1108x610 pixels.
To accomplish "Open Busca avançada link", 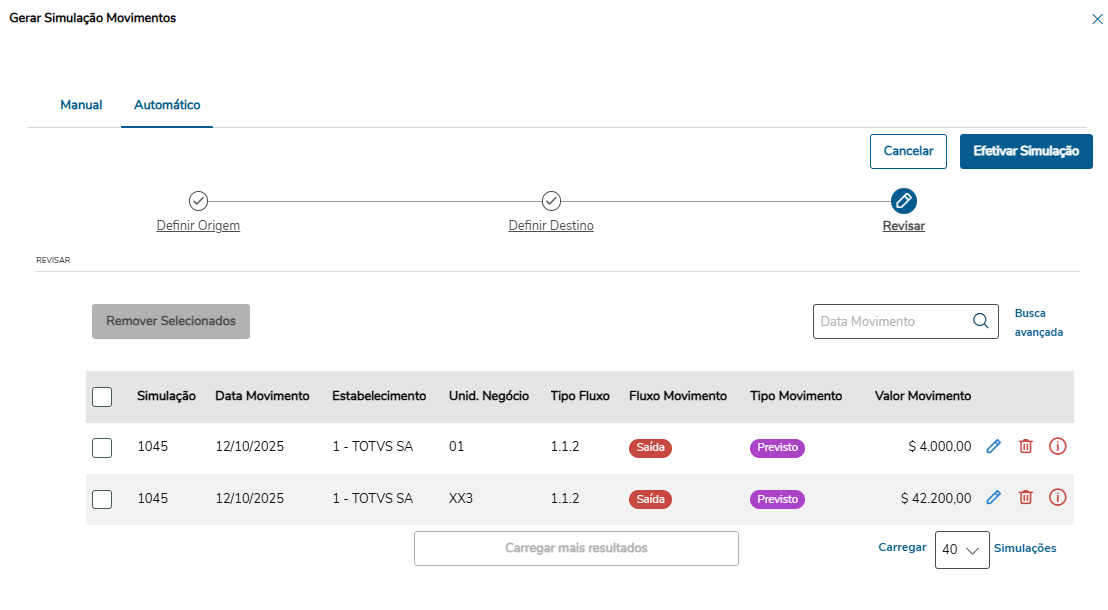I will [x=1038, y=322].
